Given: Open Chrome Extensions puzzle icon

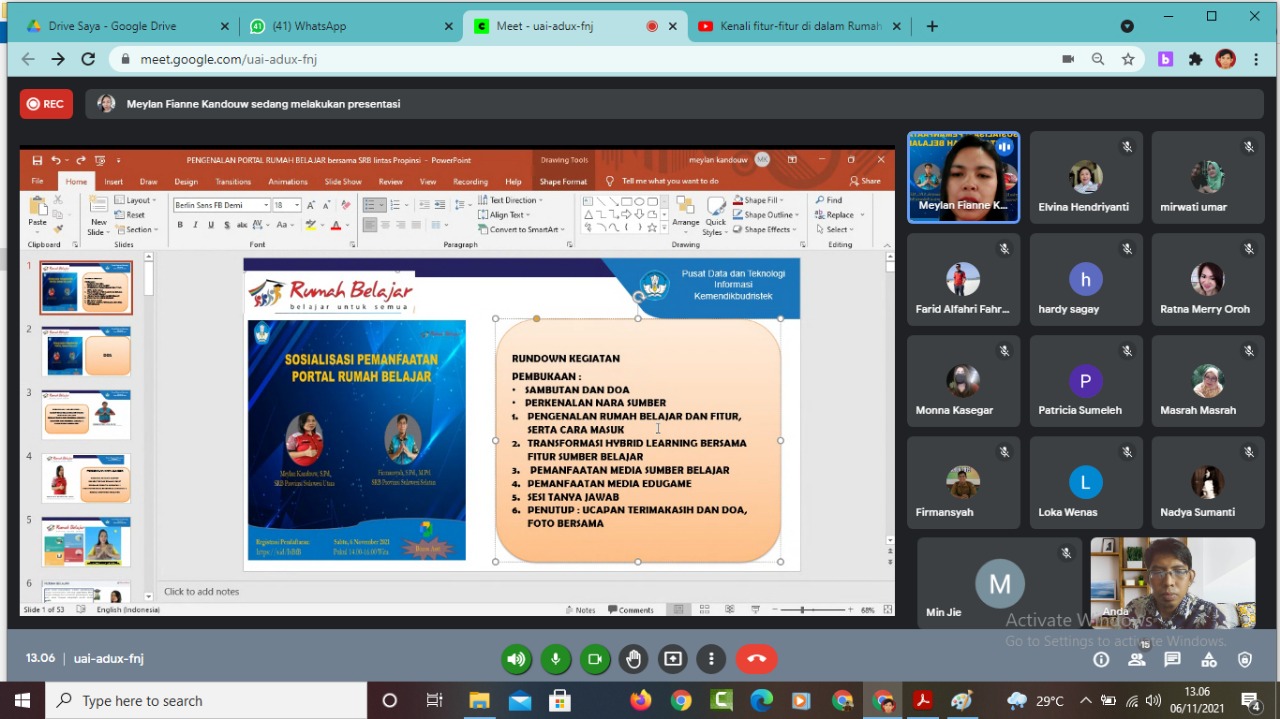Looking at the screenshot, I should coord(1195,60).
